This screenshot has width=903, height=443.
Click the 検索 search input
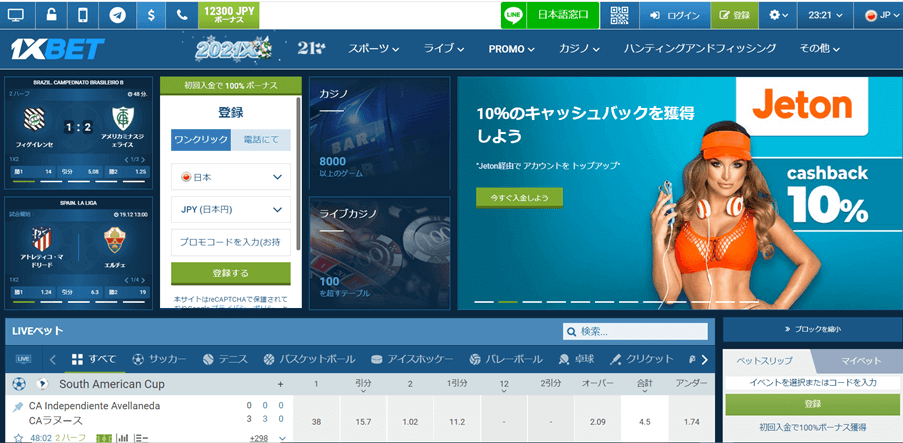(x=635, y=331)
